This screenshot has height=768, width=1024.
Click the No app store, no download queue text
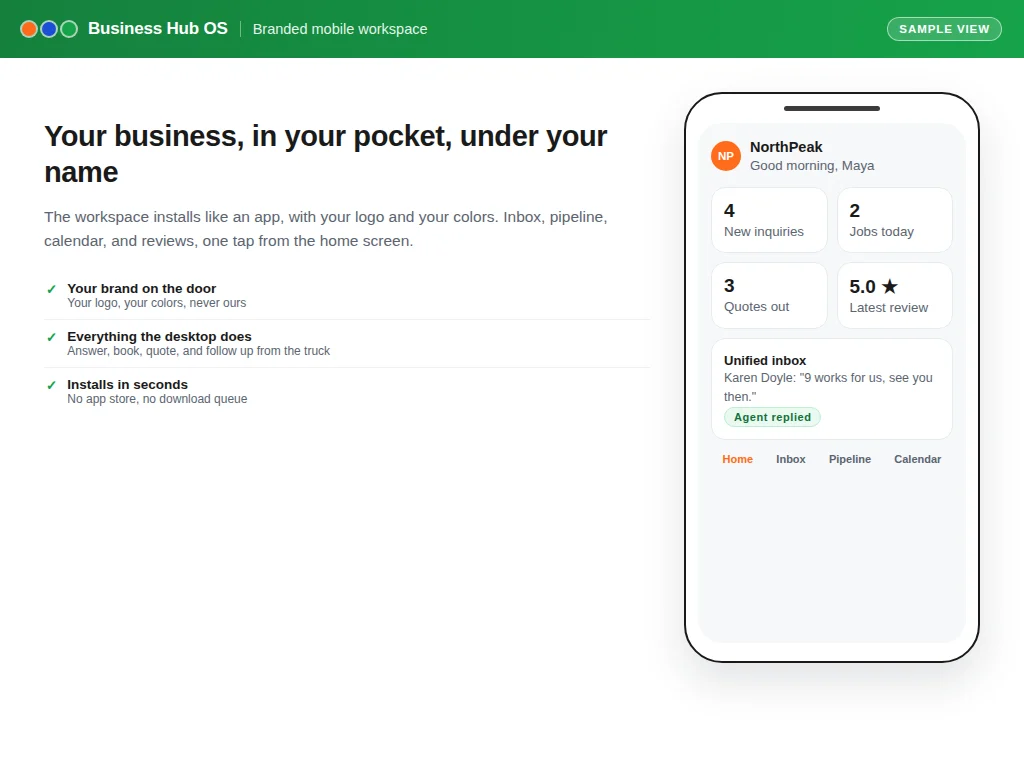click(157, 399)
